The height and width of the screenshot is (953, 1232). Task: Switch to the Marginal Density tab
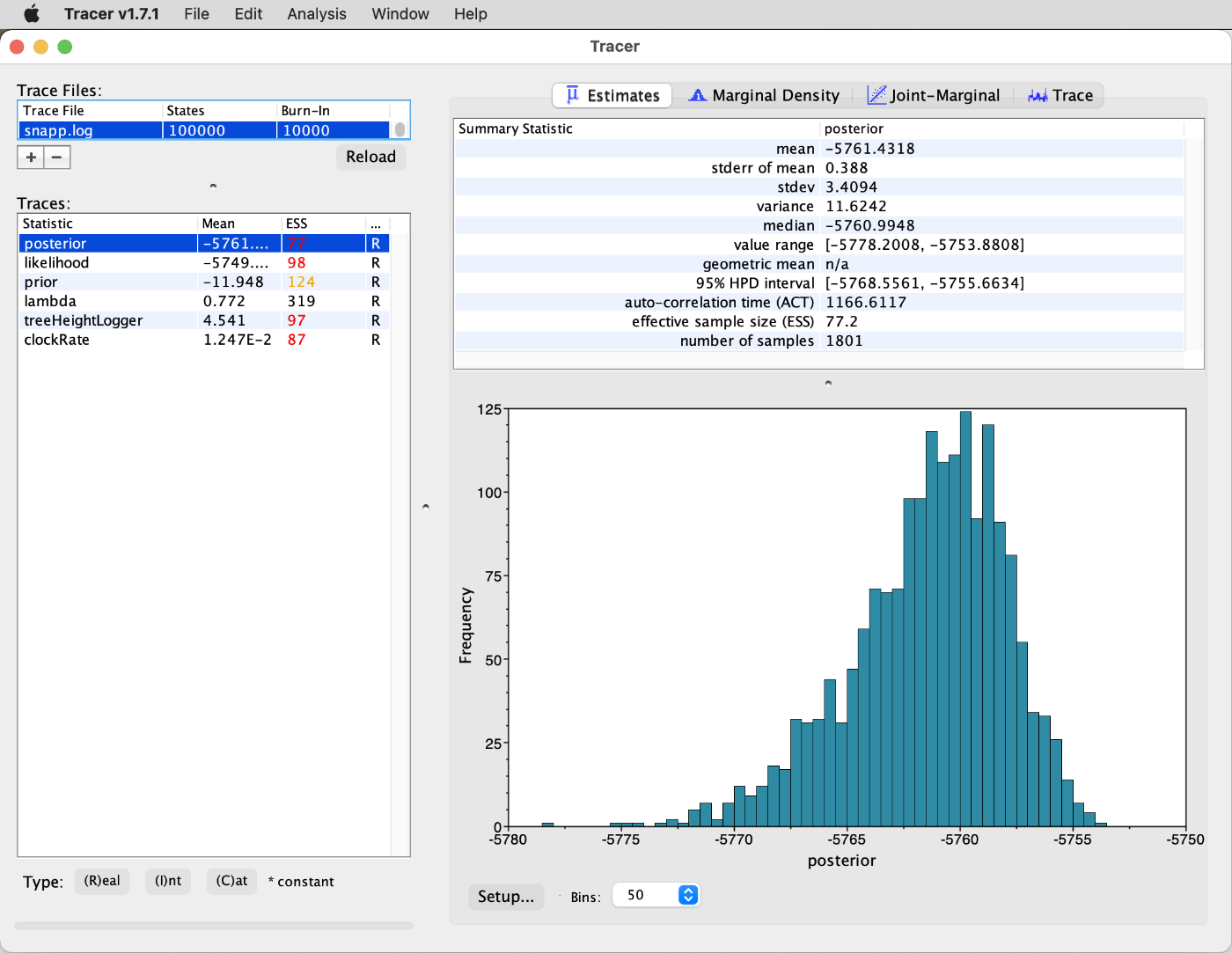[764, 95]
